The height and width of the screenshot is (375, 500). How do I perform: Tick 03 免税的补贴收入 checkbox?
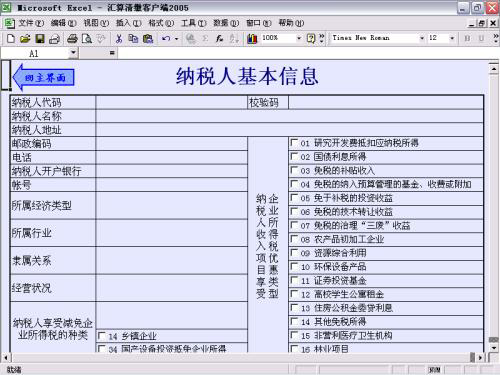point(294,170)
